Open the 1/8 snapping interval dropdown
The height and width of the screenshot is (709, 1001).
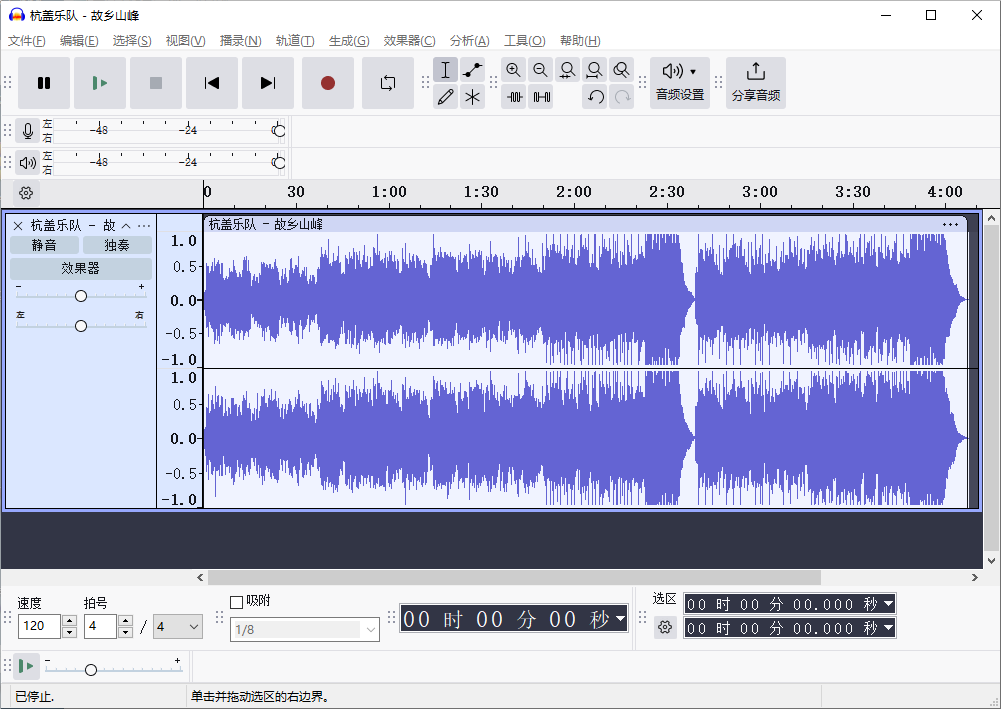[x=304, y=629]
